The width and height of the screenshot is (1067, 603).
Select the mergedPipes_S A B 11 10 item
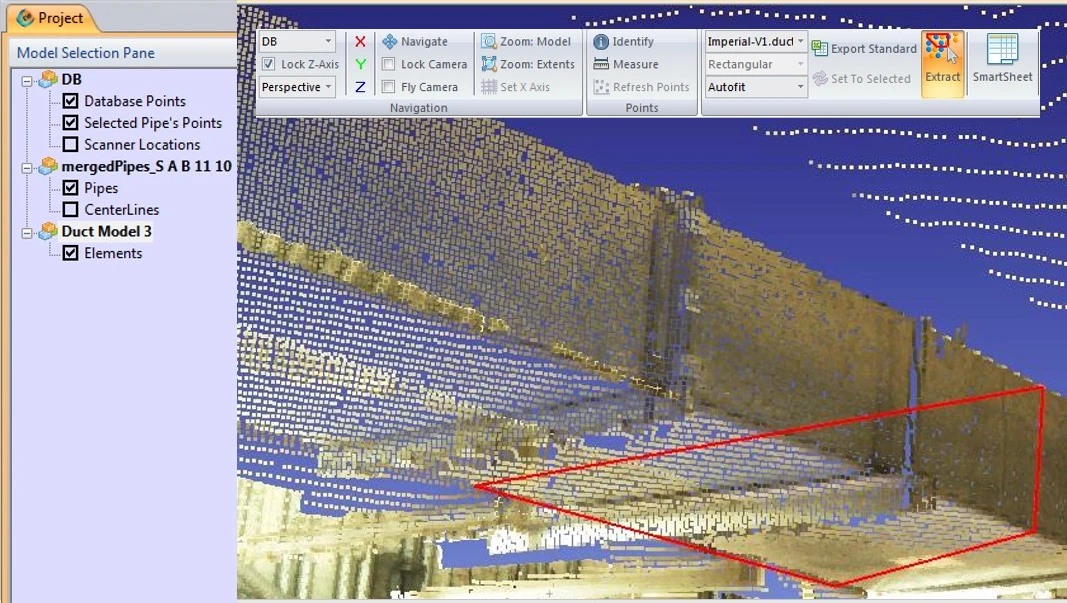146,166
